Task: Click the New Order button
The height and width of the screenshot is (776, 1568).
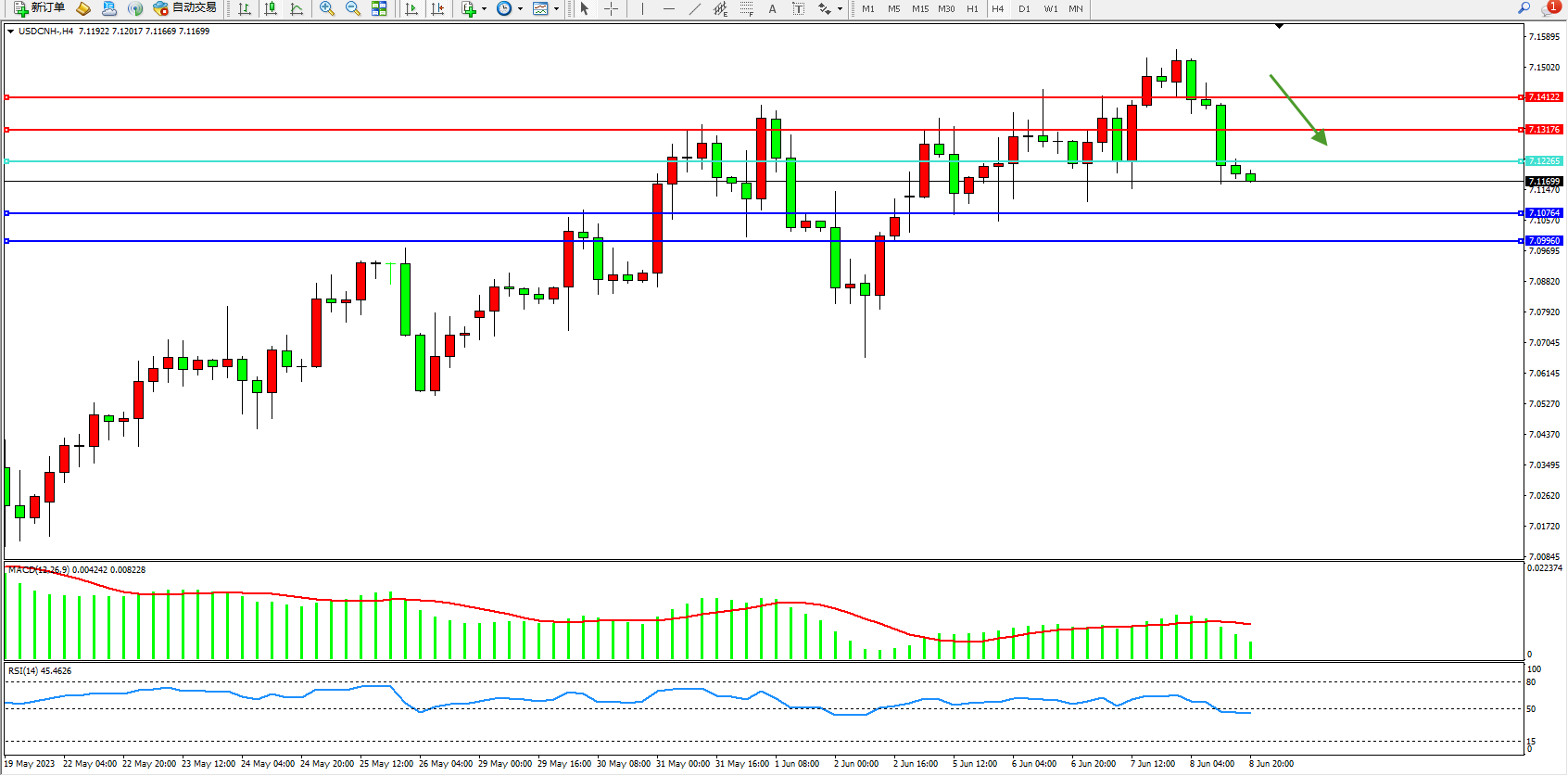Action: pyautogui.click(x=39, y=8)
